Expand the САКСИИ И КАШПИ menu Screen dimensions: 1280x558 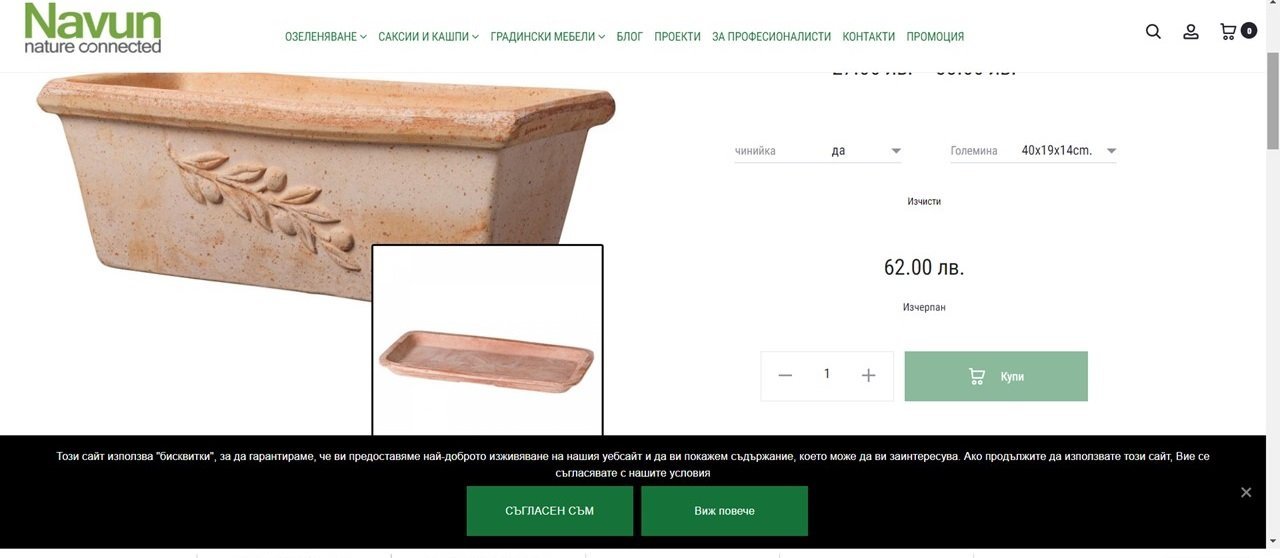click(x=428, y=37)
